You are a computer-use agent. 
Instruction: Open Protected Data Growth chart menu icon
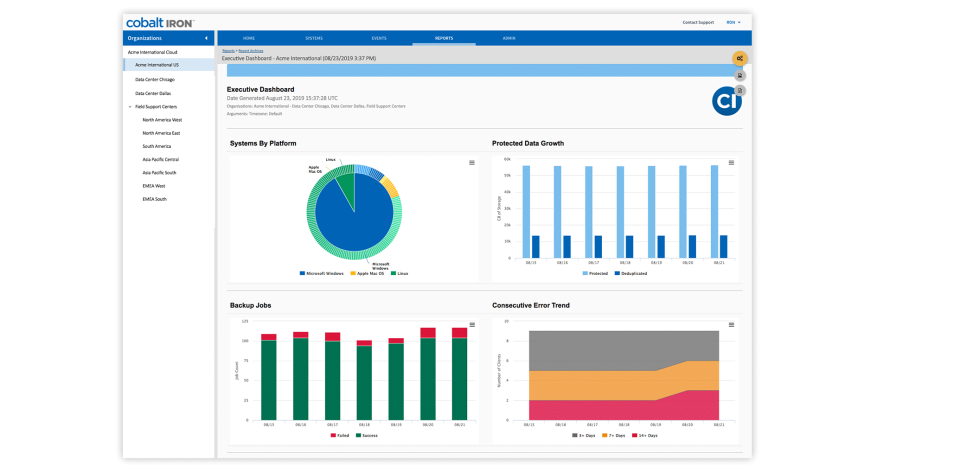click(731, 163)
